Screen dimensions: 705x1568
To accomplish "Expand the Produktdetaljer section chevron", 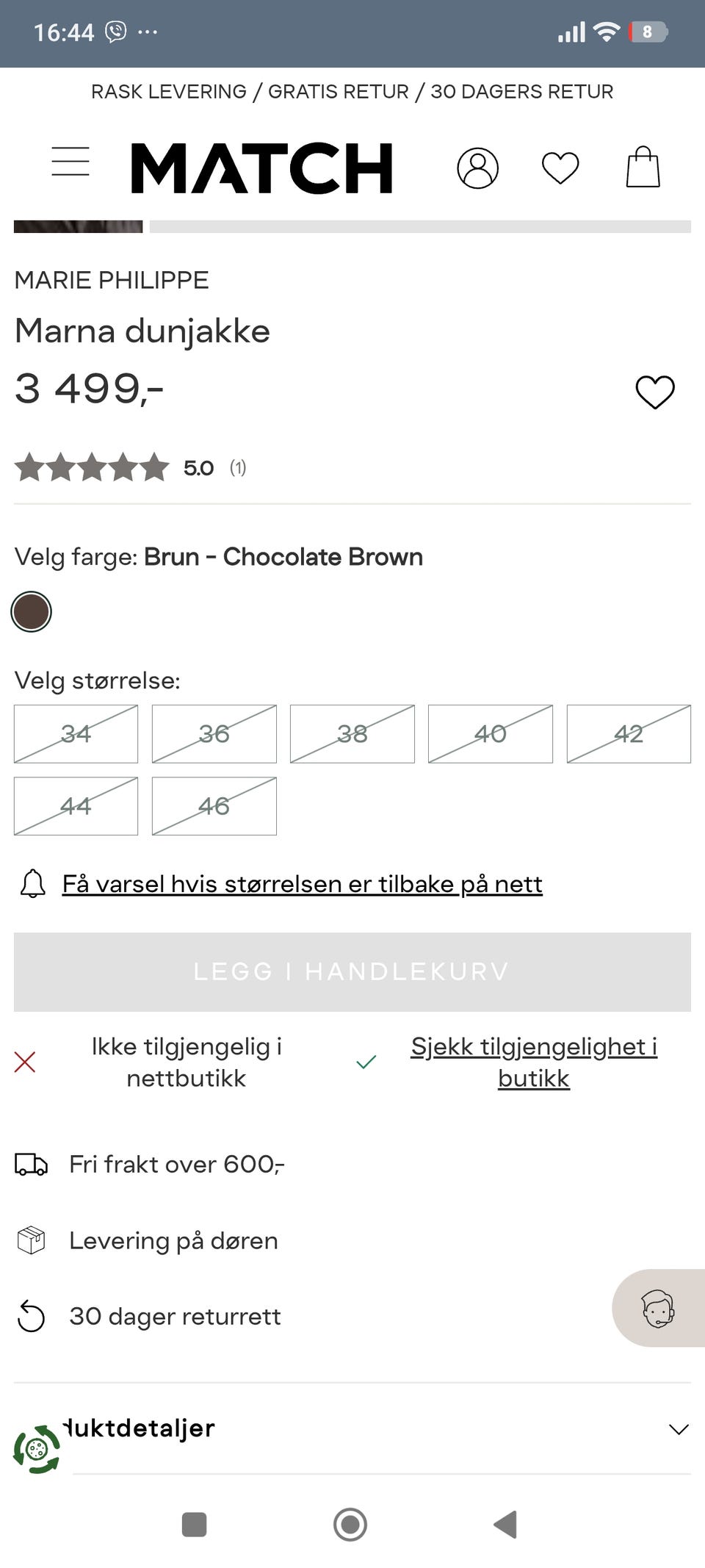I will coord(679,1429).
